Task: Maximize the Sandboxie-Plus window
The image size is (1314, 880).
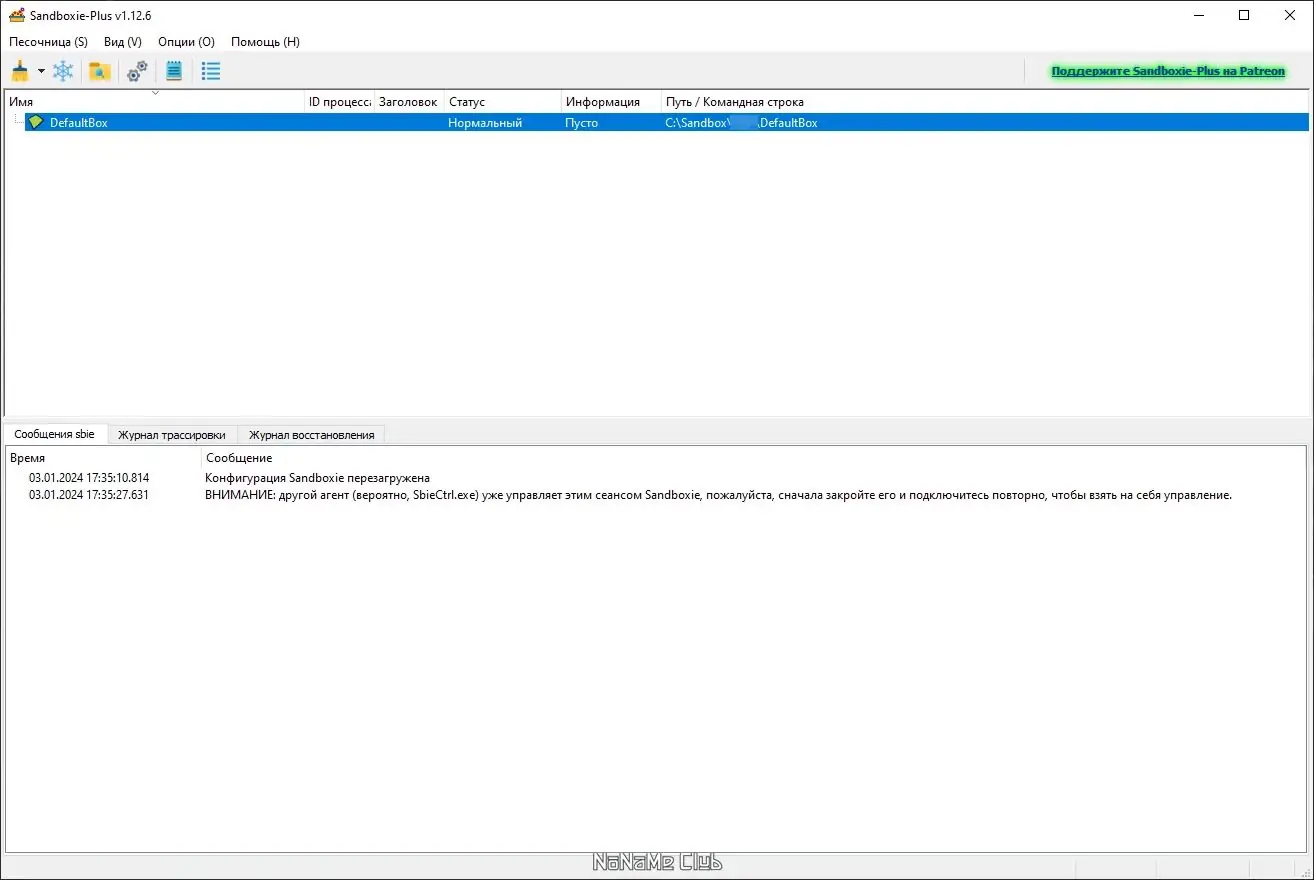Action: 1244,15
